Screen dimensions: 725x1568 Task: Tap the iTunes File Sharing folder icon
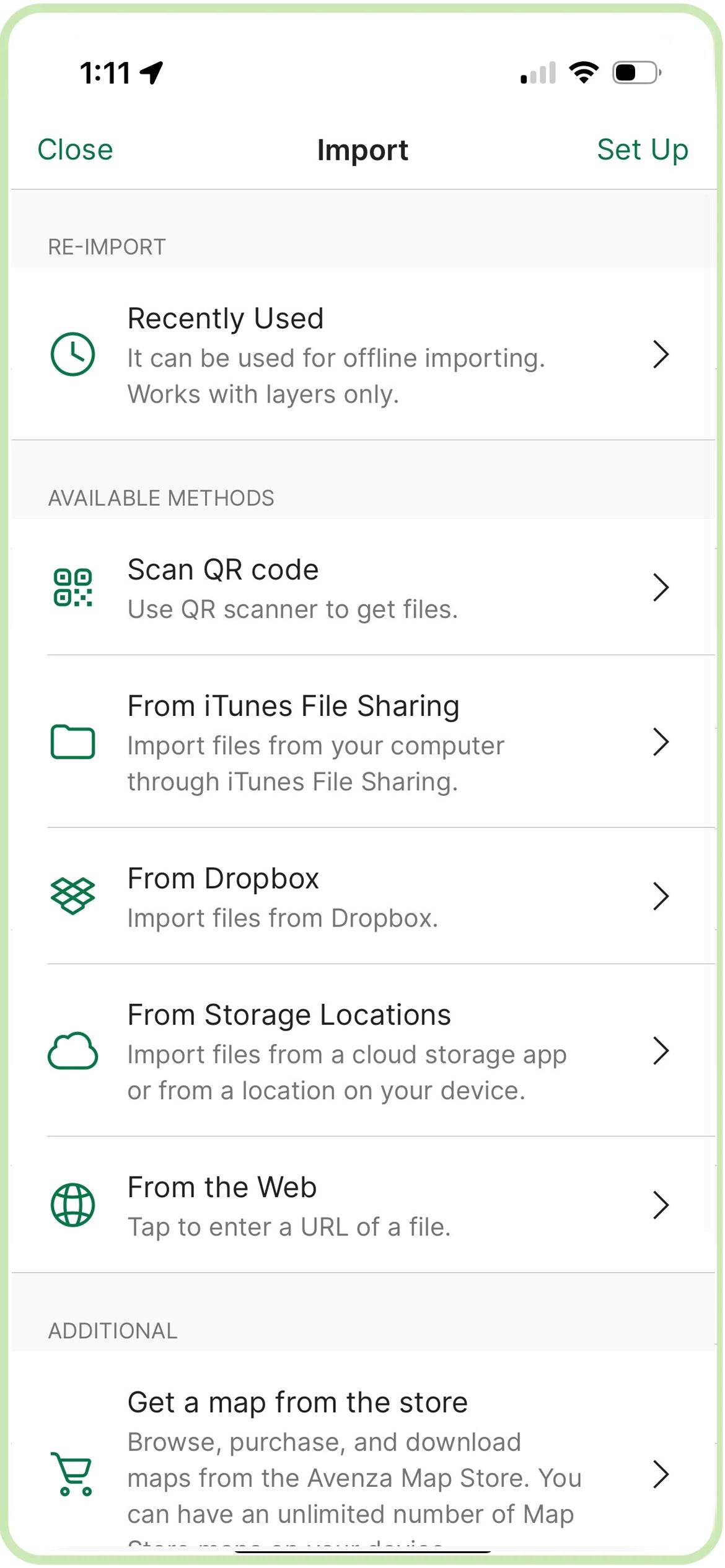(x=72, y=741)
